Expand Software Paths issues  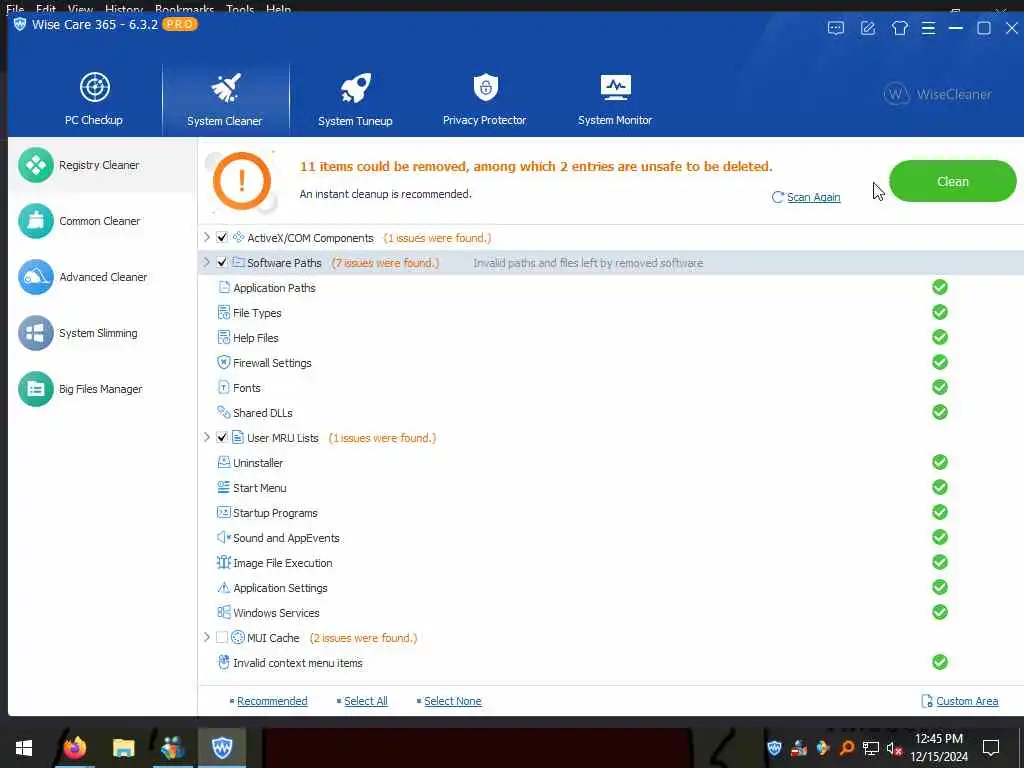[207, 262]
